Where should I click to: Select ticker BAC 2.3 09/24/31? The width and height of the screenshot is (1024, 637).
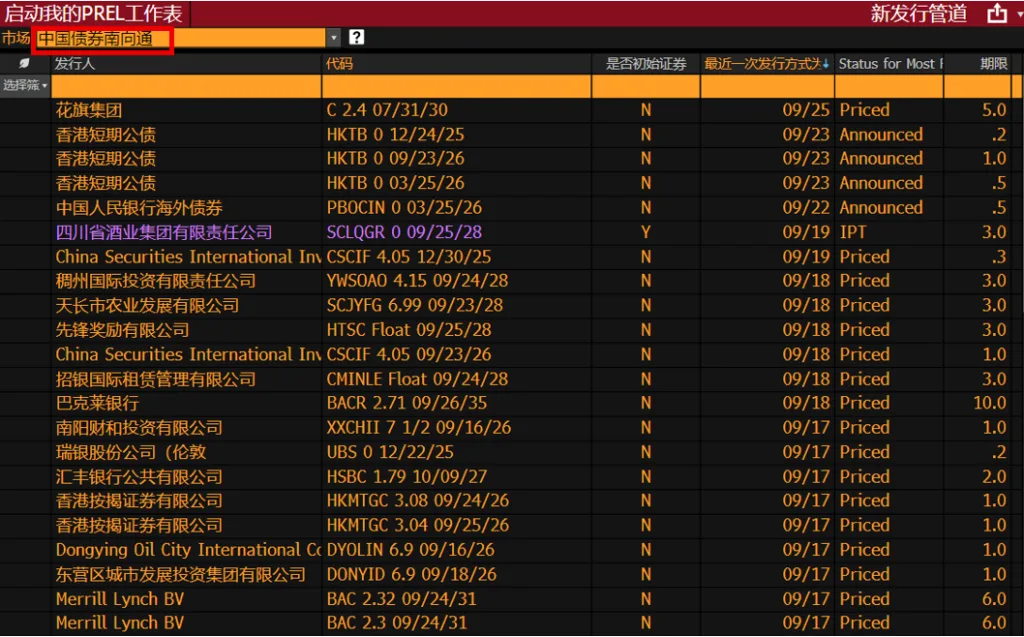click(397, 623)
